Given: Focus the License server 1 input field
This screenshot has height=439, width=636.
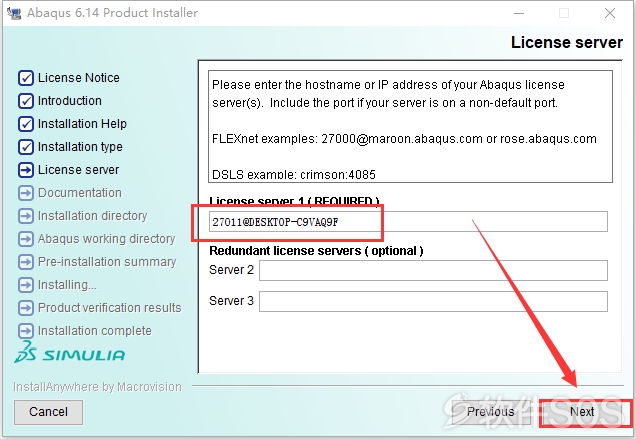Looking at the screenshot, I should (408, 222).
